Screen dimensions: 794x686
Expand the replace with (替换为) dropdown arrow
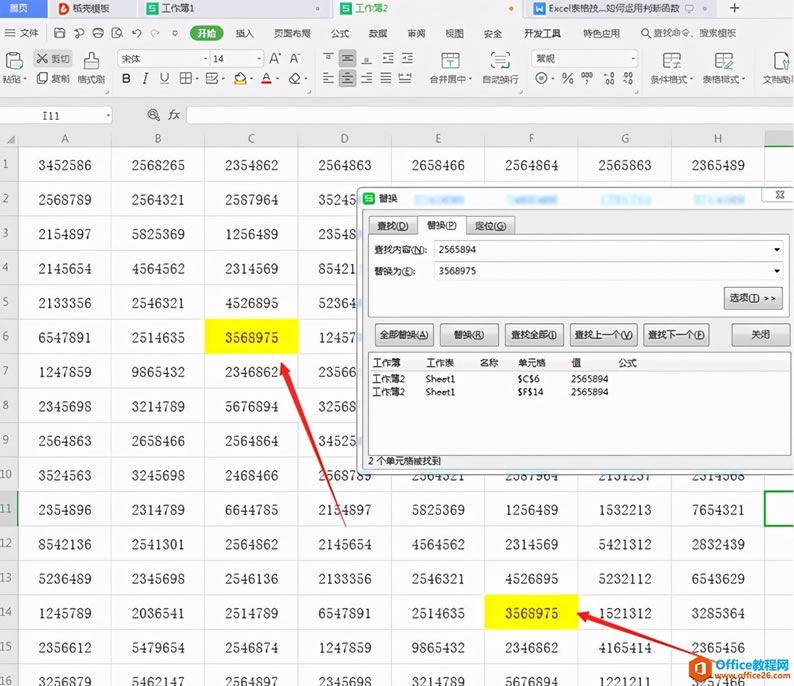click(x=777, y=271)
